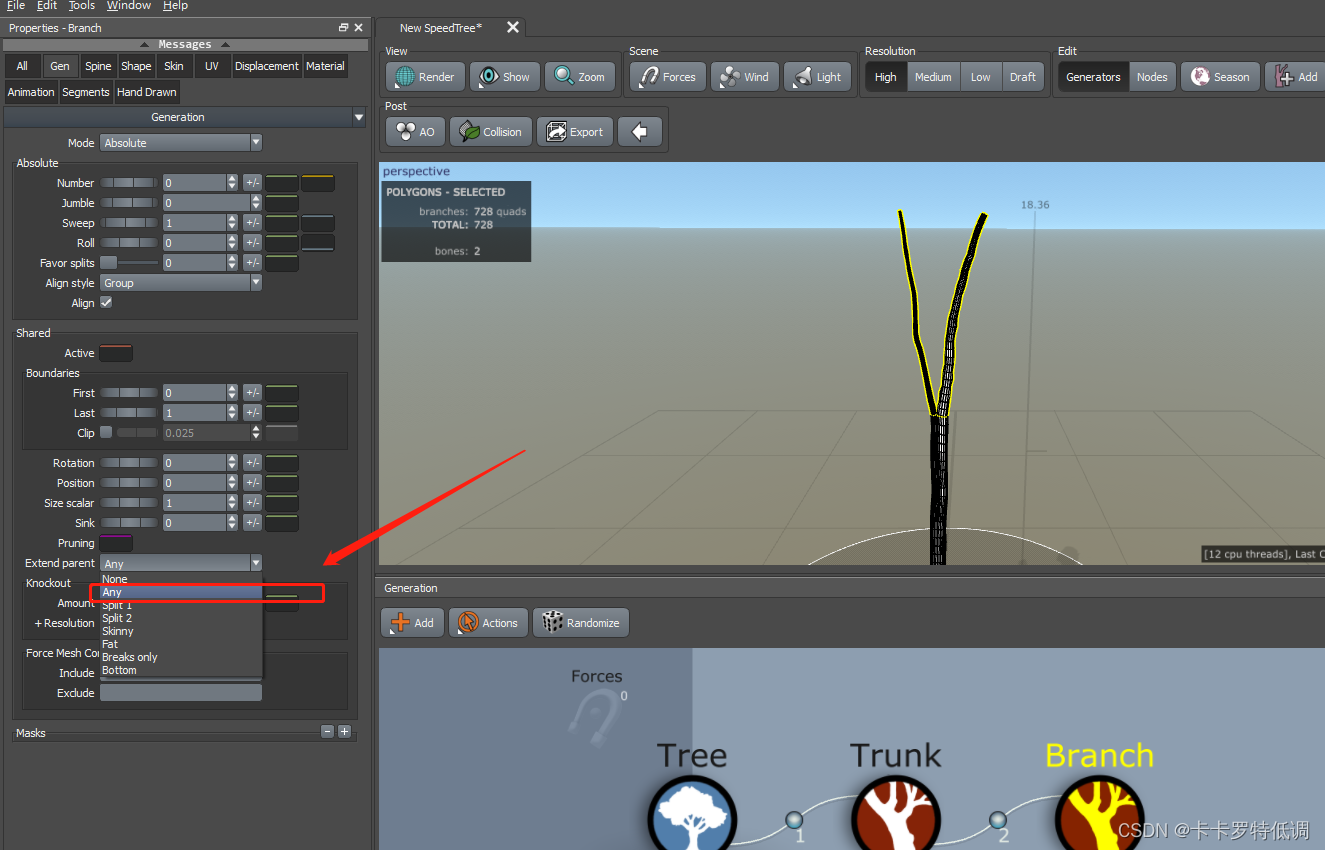This screenshot has height=850, width=1325.
Task: Set resolution to High
Action: (886, 77)
